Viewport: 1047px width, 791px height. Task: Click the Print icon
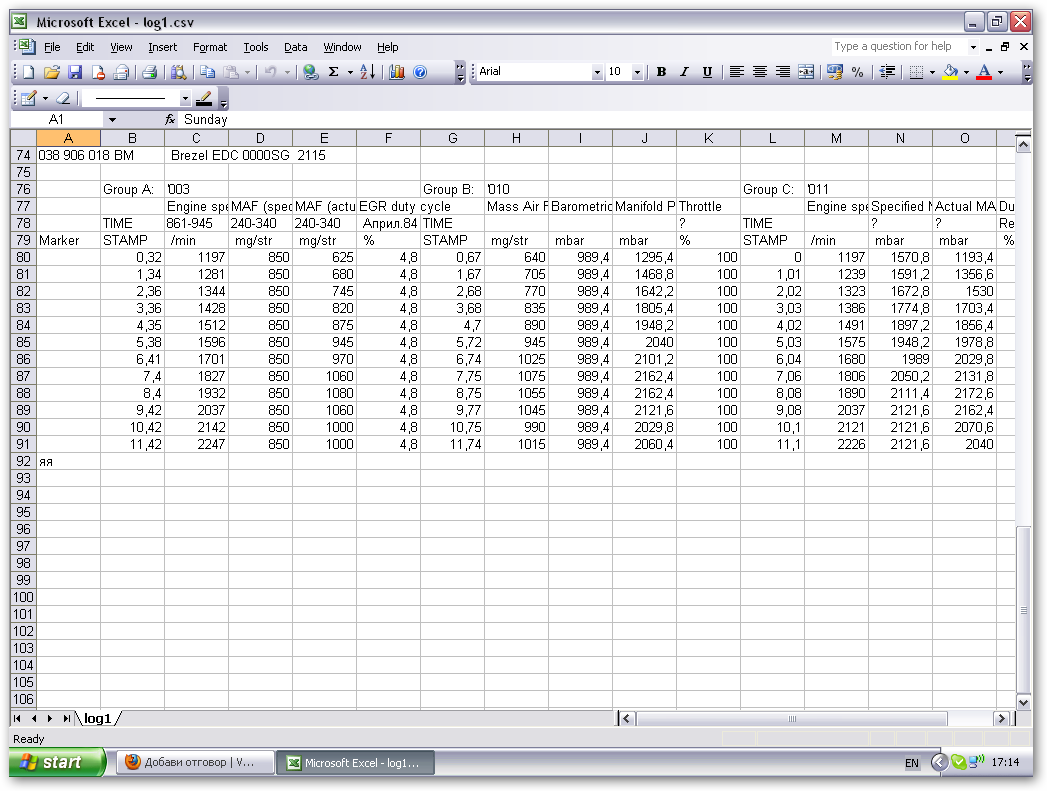click(x=150, y=72)
